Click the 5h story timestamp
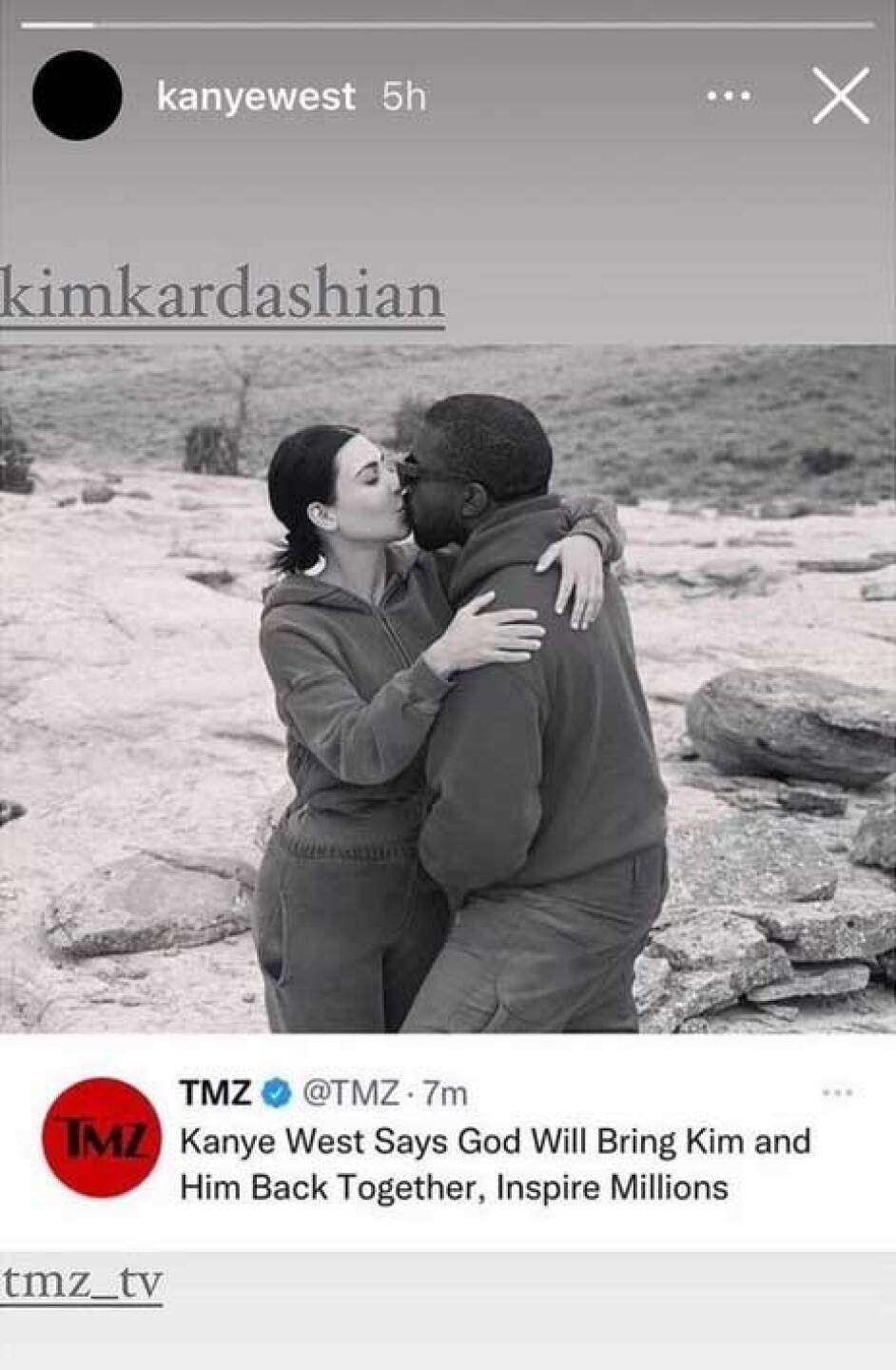The width and height of the screenshot is (896, 1370). click(x=403, y=96)
